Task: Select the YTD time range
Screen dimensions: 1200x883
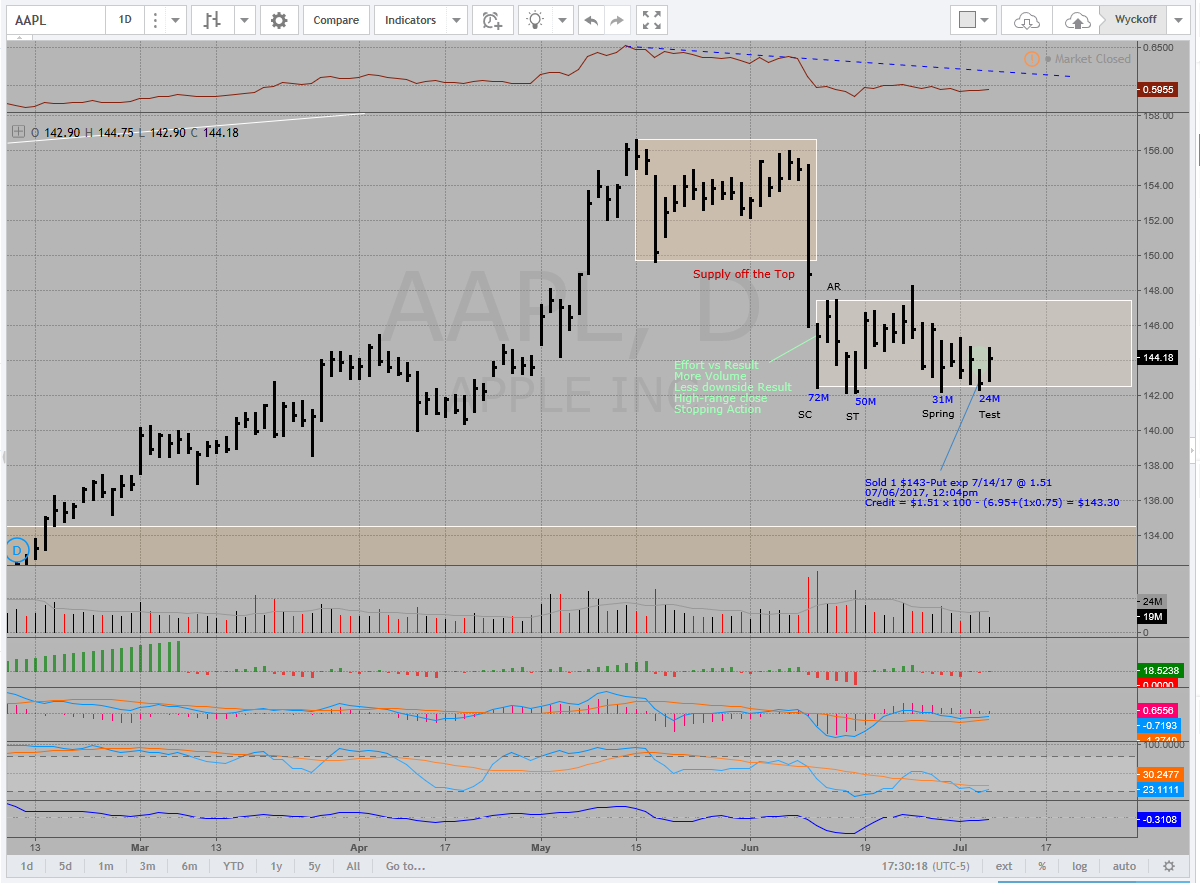Action: (233, 866)
